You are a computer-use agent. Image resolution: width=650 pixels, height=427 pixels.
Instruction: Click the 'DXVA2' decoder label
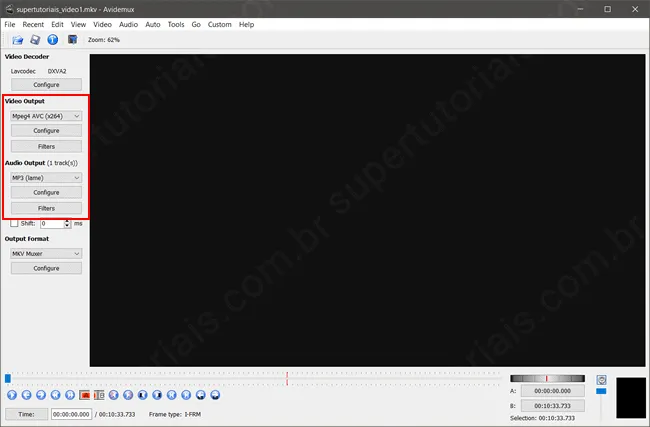tap(57, 71)
